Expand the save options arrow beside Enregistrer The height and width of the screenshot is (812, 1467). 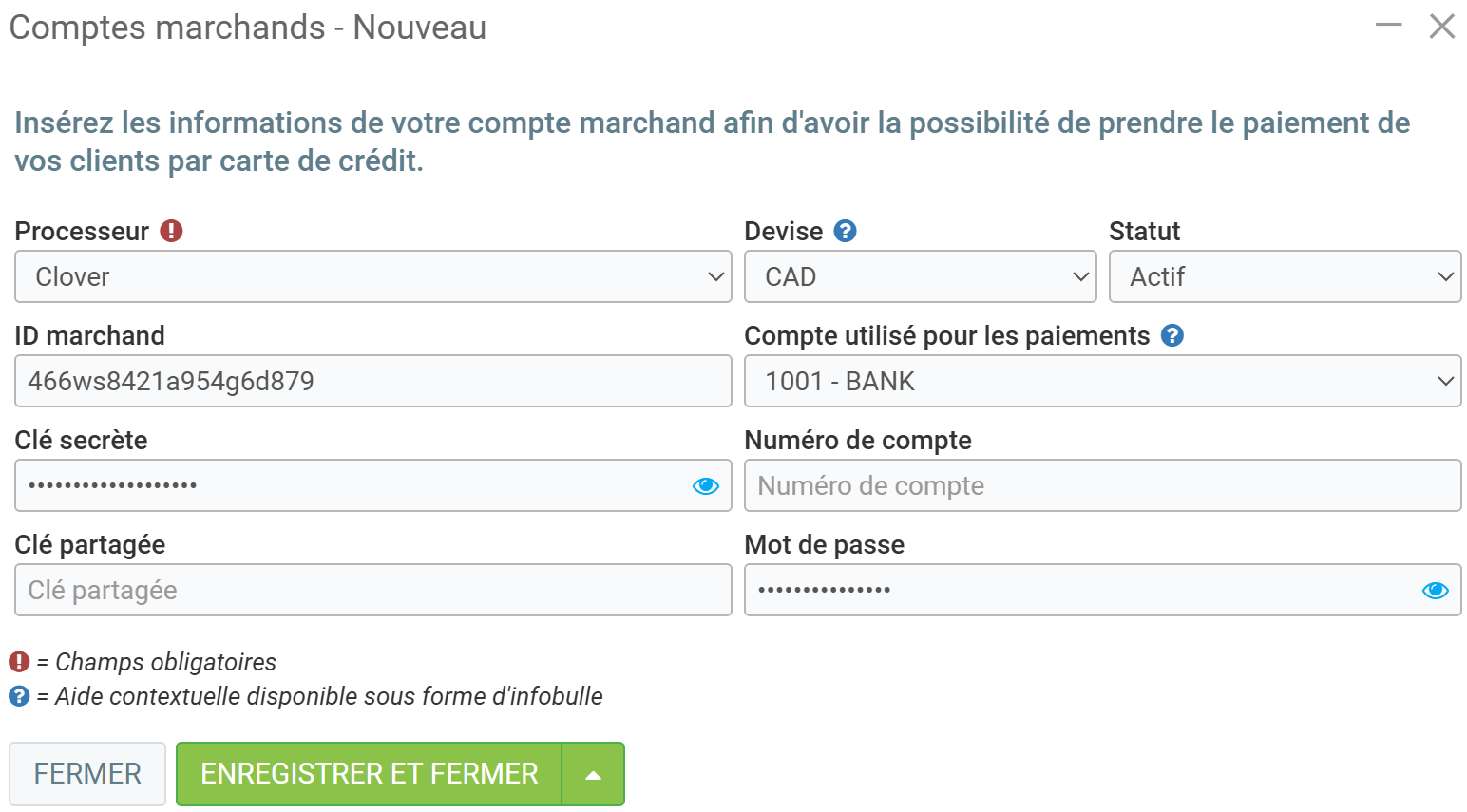[x=593, y=774]
